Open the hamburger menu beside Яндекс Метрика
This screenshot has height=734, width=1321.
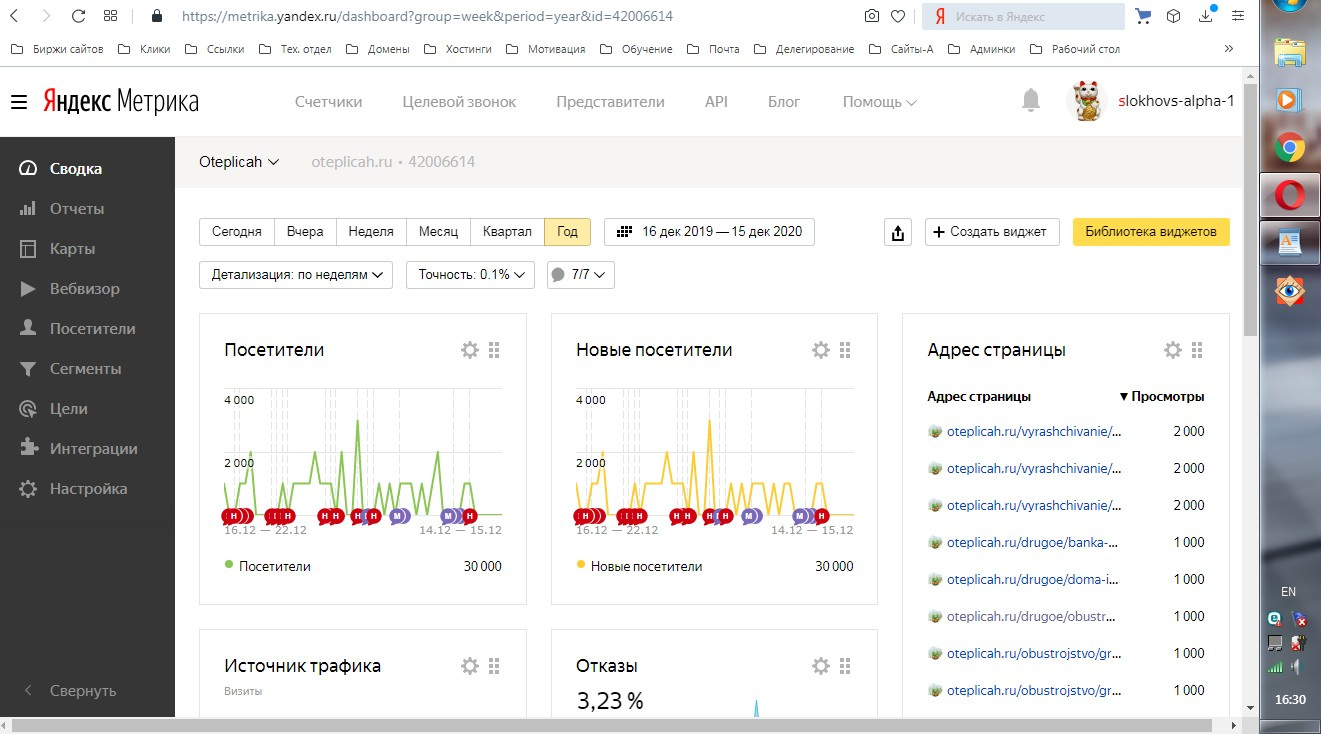[x=19, y=102]
